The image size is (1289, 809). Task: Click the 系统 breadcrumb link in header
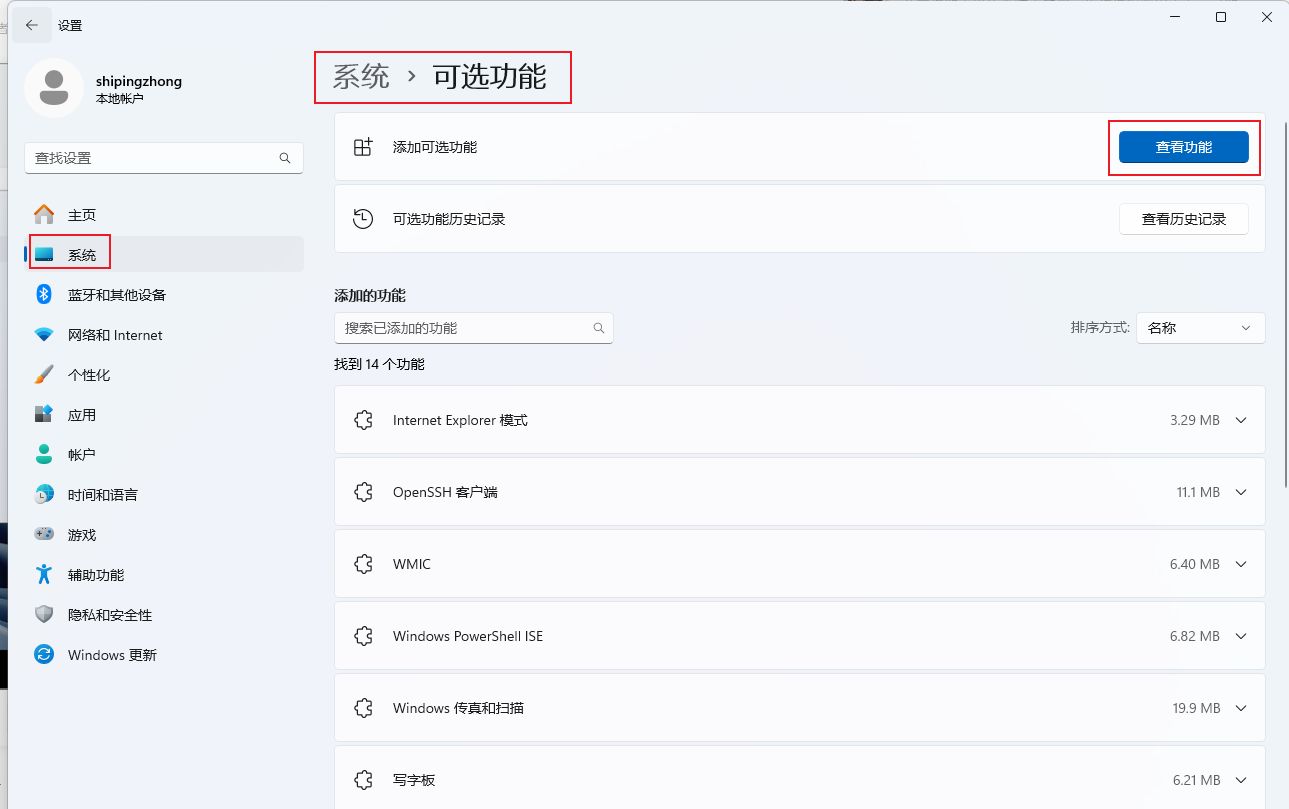click(x=361, y=77)
